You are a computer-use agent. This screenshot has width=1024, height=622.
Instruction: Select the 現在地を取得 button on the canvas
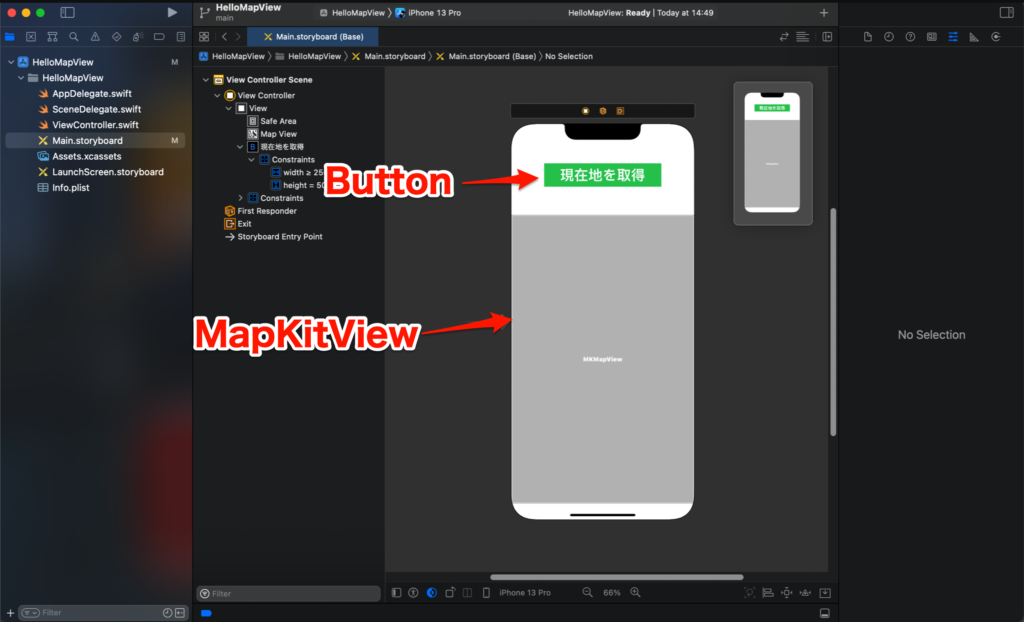pyautogui.click(x=602, y=173)
